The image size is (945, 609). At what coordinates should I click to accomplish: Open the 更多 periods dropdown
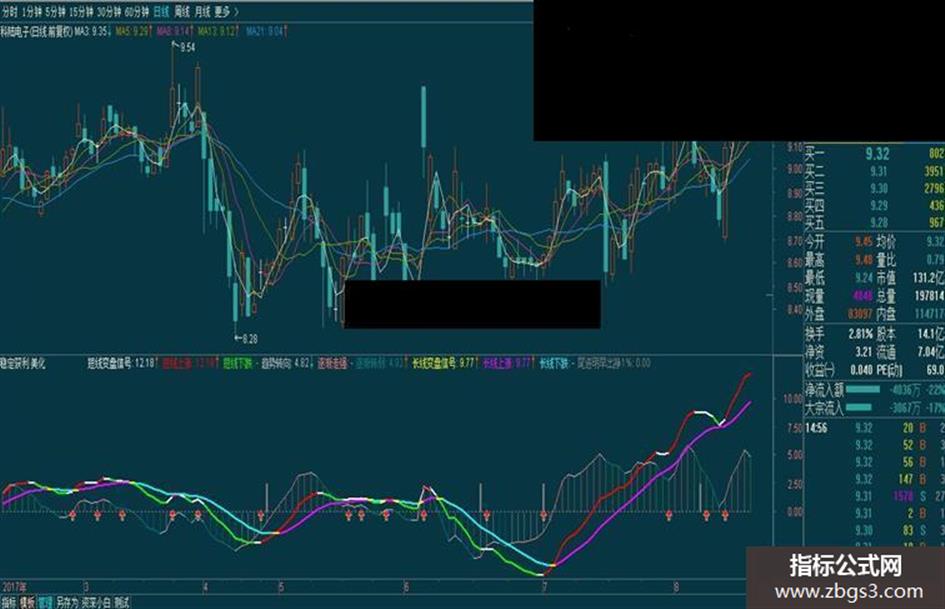click(x=227, y=11)
